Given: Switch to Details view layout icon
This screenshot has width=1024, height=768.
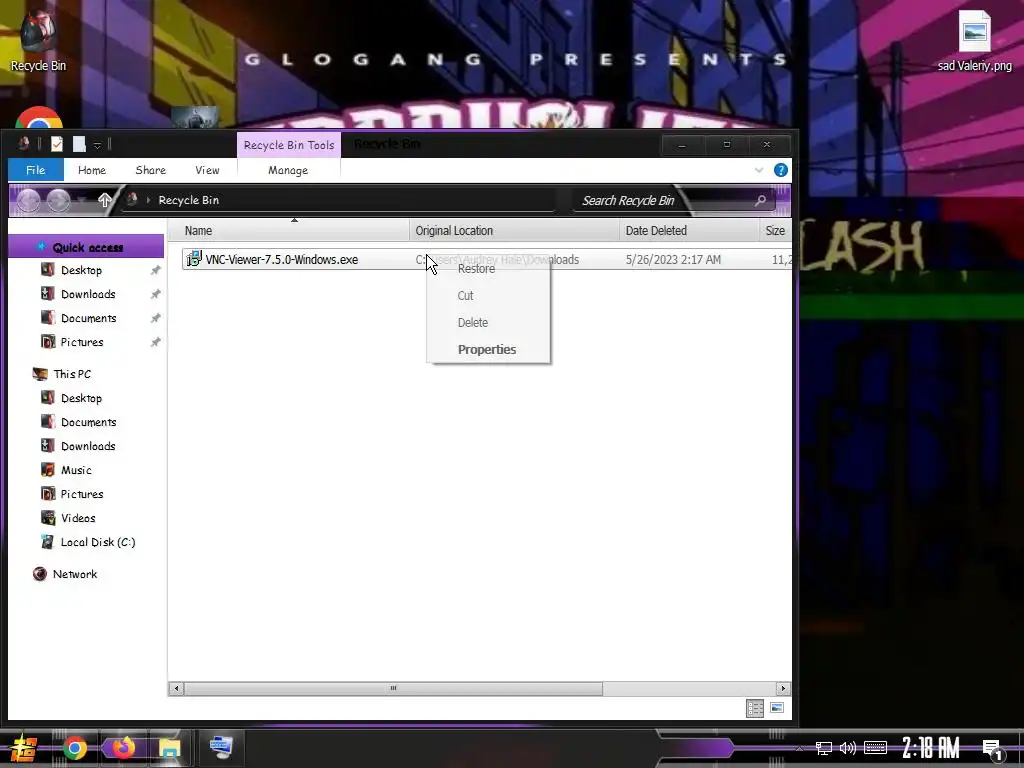Looking at the screenshot, I should 755,708.
